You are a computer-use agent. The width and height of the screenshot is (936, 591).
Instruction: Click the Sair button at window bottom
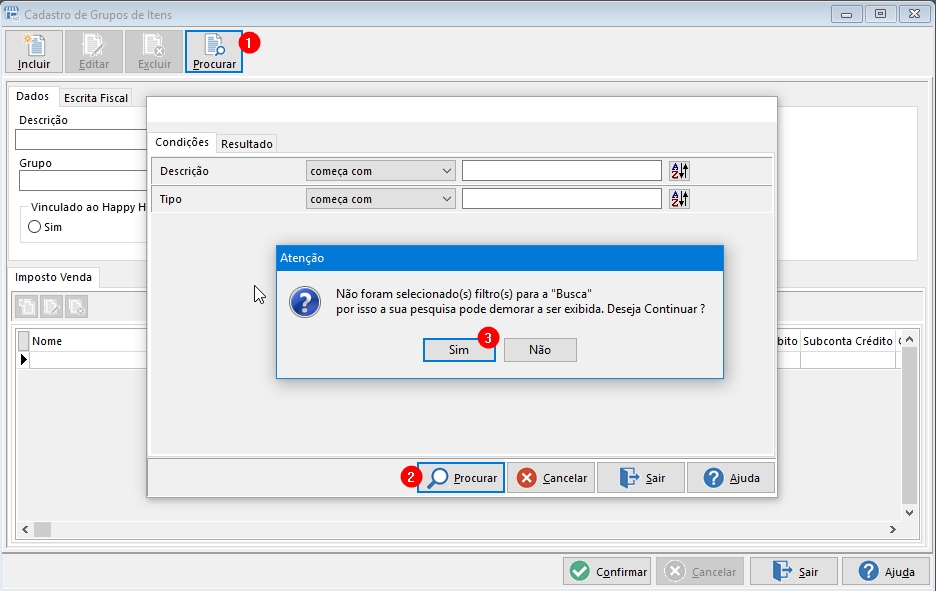pyautogui.click(x=794, y=571)
